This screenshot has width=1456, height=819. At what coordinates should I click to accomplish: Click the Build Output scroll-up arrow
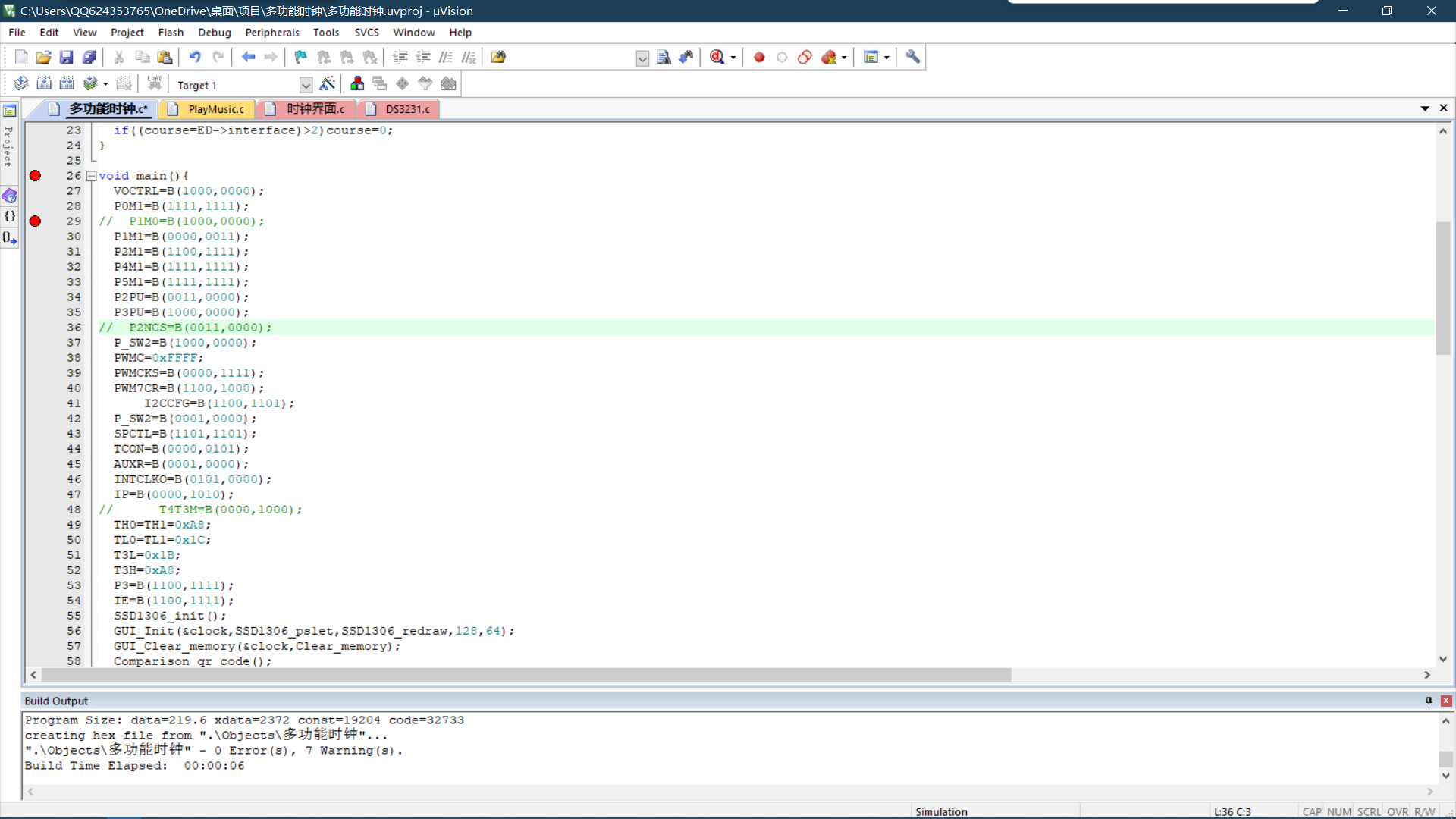coord(1445,721)
